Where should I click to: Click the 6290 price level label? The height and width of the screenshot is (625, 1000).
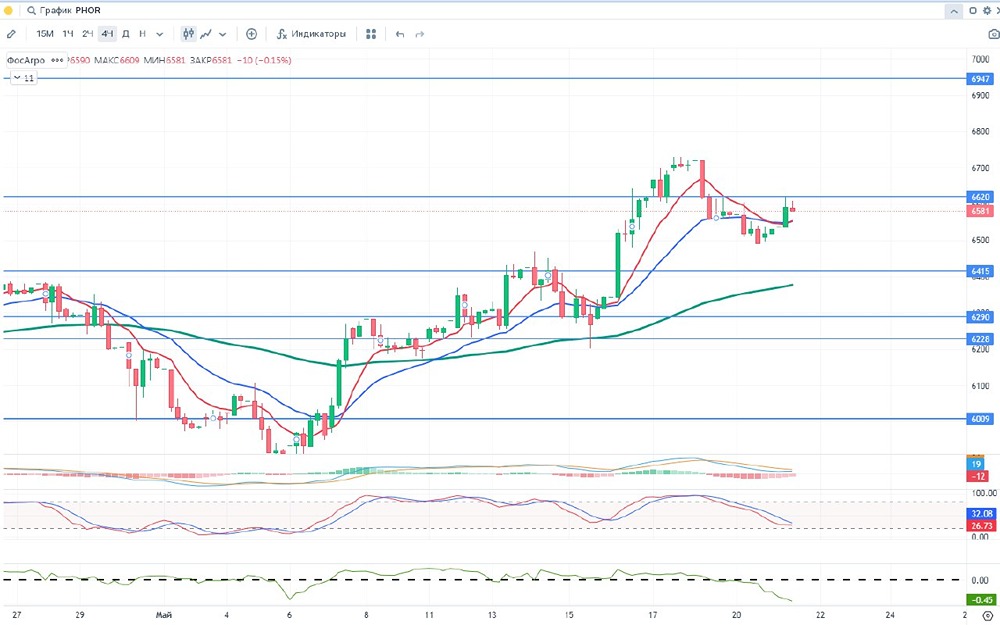(x=980, y=317)
